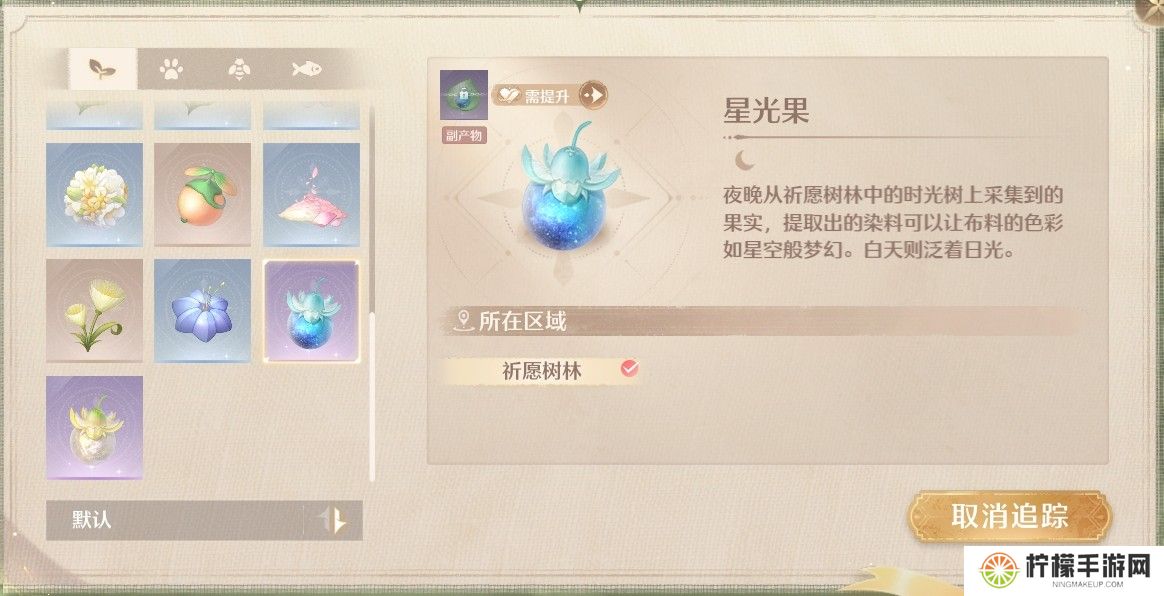Click the 需提升 arrow icon
This screenshot has width=1164, height=596.
click(593, 95)
